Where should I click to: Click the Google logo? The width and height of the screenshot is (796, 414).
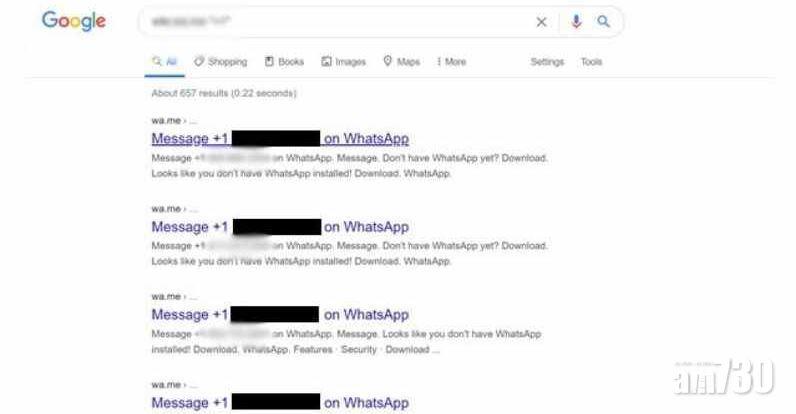[74, 21]
